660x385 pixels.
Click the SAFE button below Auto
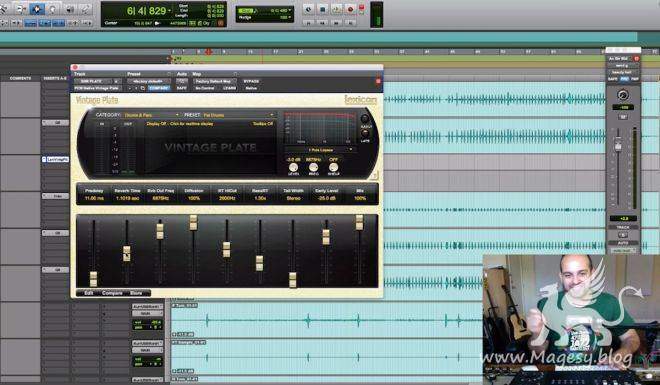pos(182,88)
